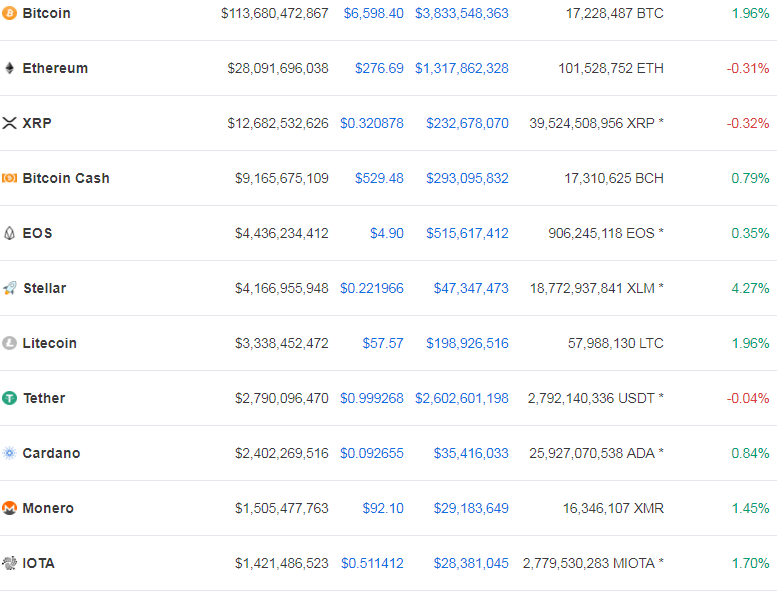
Task: Open the Stellar coin name link
Action: [x=45, y=288]
